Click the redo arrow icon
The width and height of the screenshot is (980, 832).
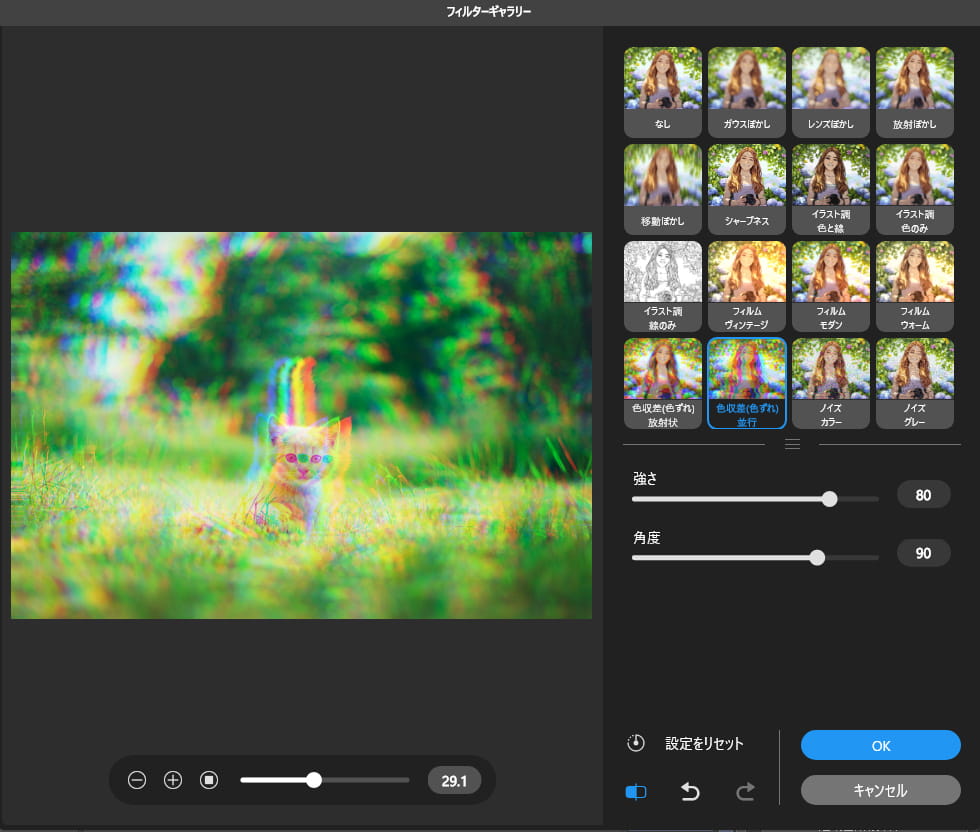(744, 792)
